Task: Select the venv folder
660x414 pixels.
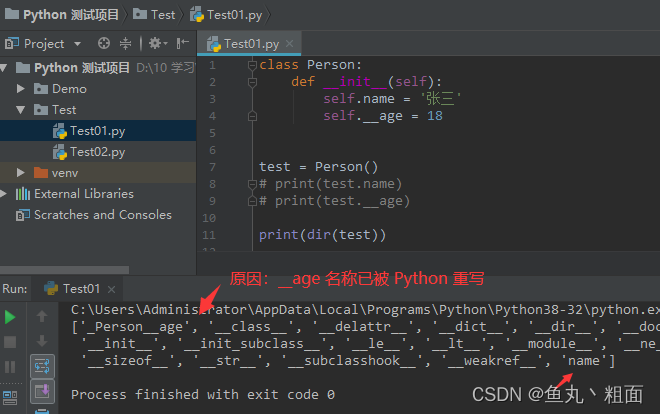Action: coord(65,173)
